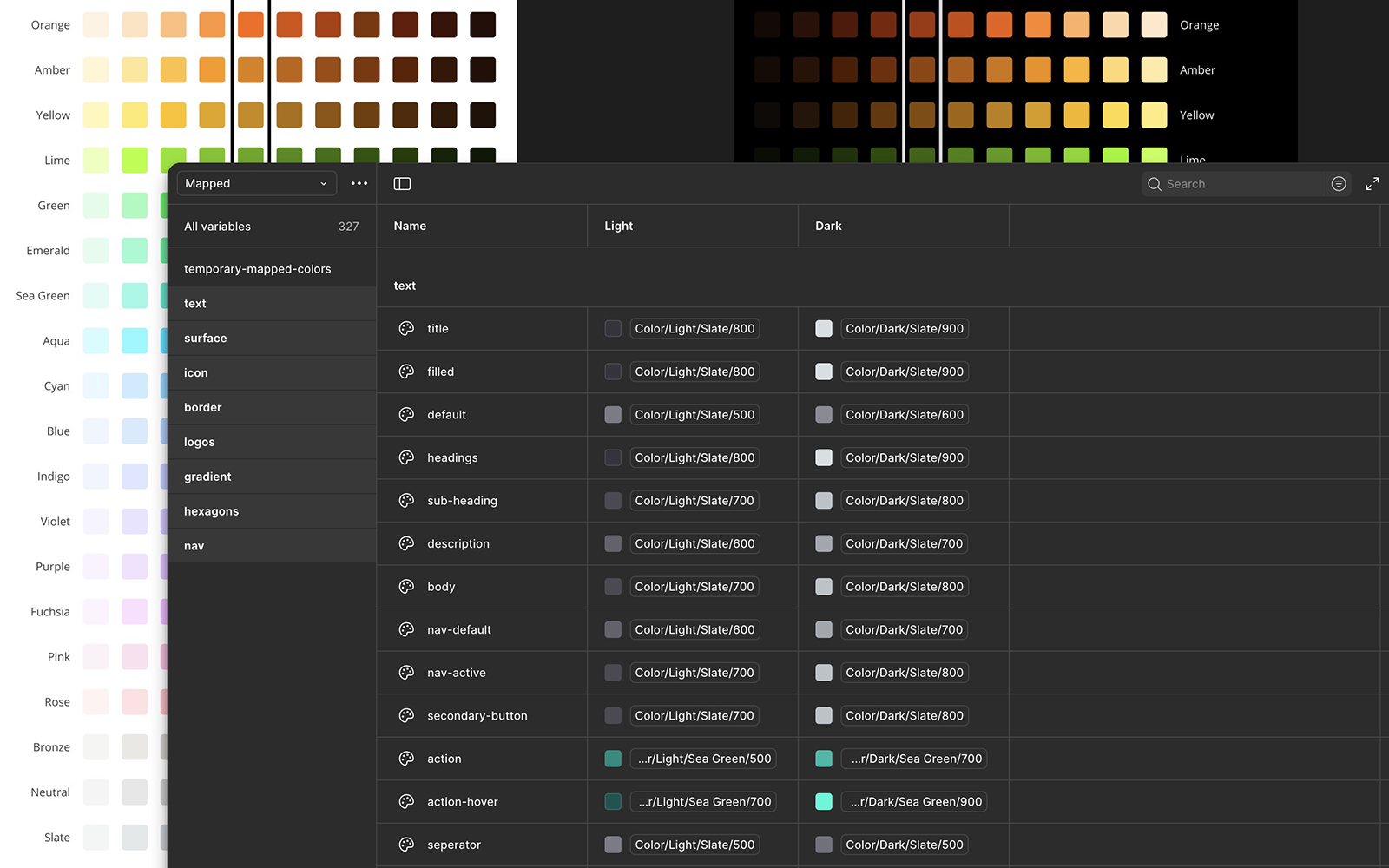Open the Mapped collection dropdown
Screen dimensions: 1389x868
tap(256, 184)
